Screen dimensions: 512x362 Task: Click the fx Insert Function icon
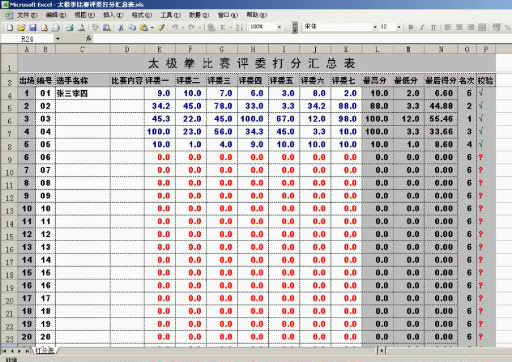tap(88, 39)
